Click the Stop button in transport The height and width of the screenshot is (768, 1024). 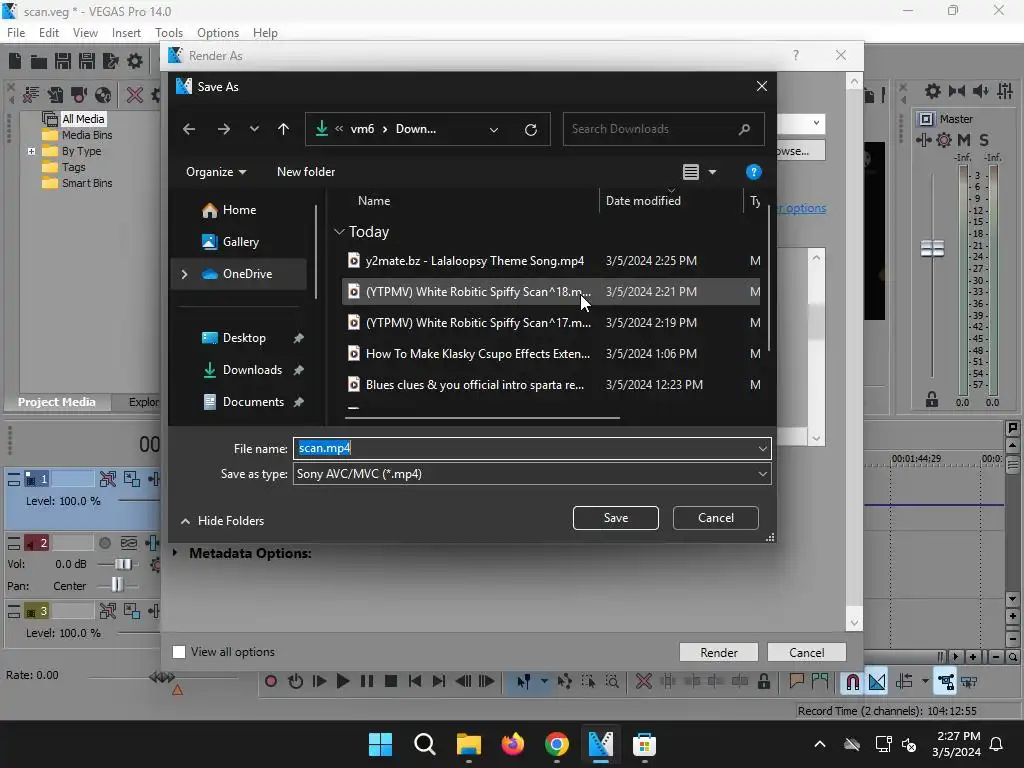click(391, 682)
